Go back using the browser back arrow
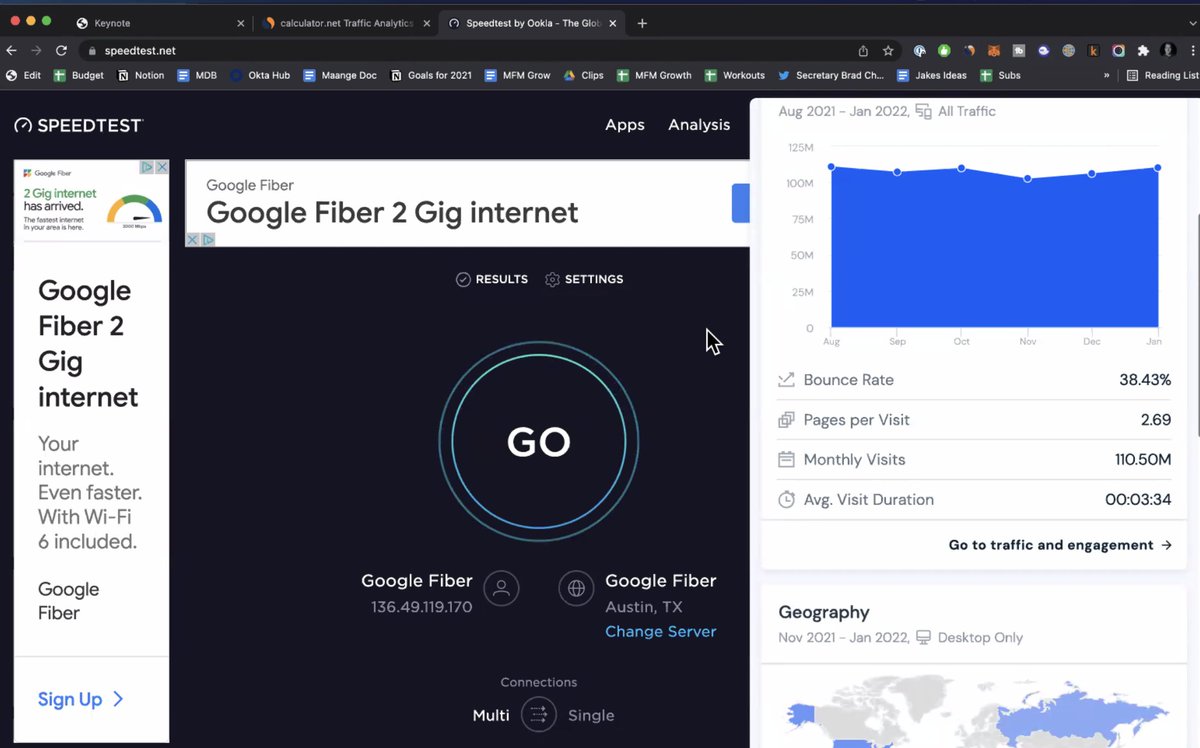 [x=12, y=50]
